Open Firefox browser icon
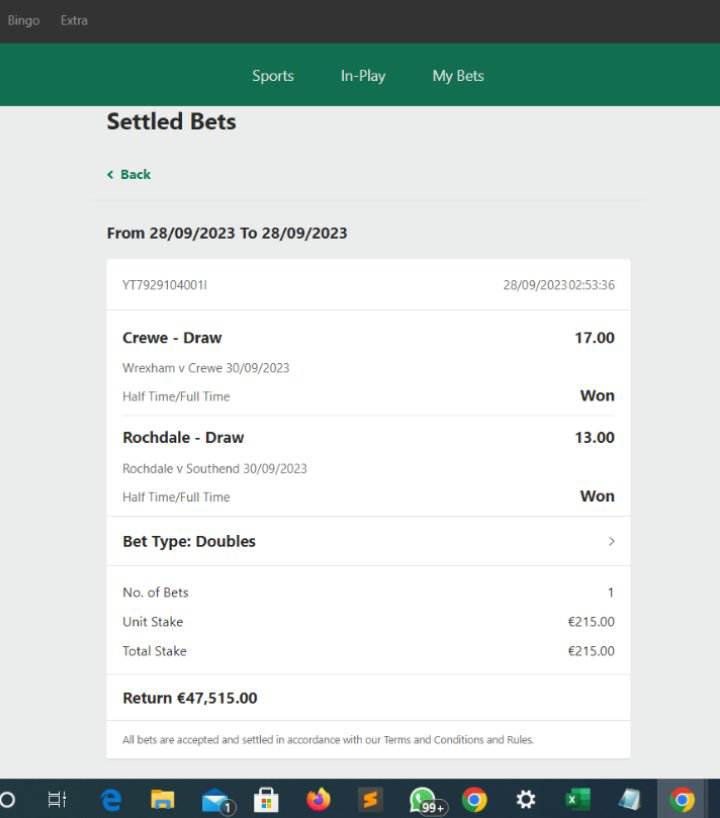This screenshot has width=720, height=818. pyautogui.click(x=318, y=799)
